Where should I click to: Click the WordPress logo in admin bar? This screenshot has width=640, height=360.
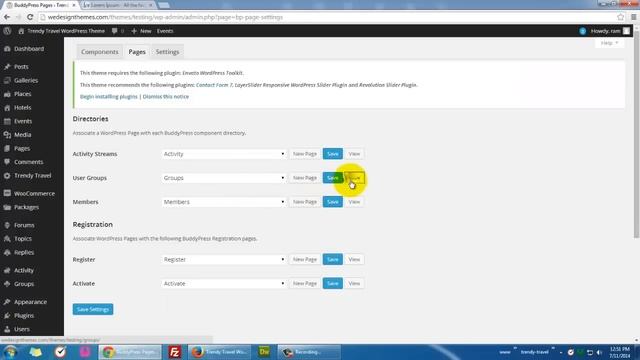[7, 31]
